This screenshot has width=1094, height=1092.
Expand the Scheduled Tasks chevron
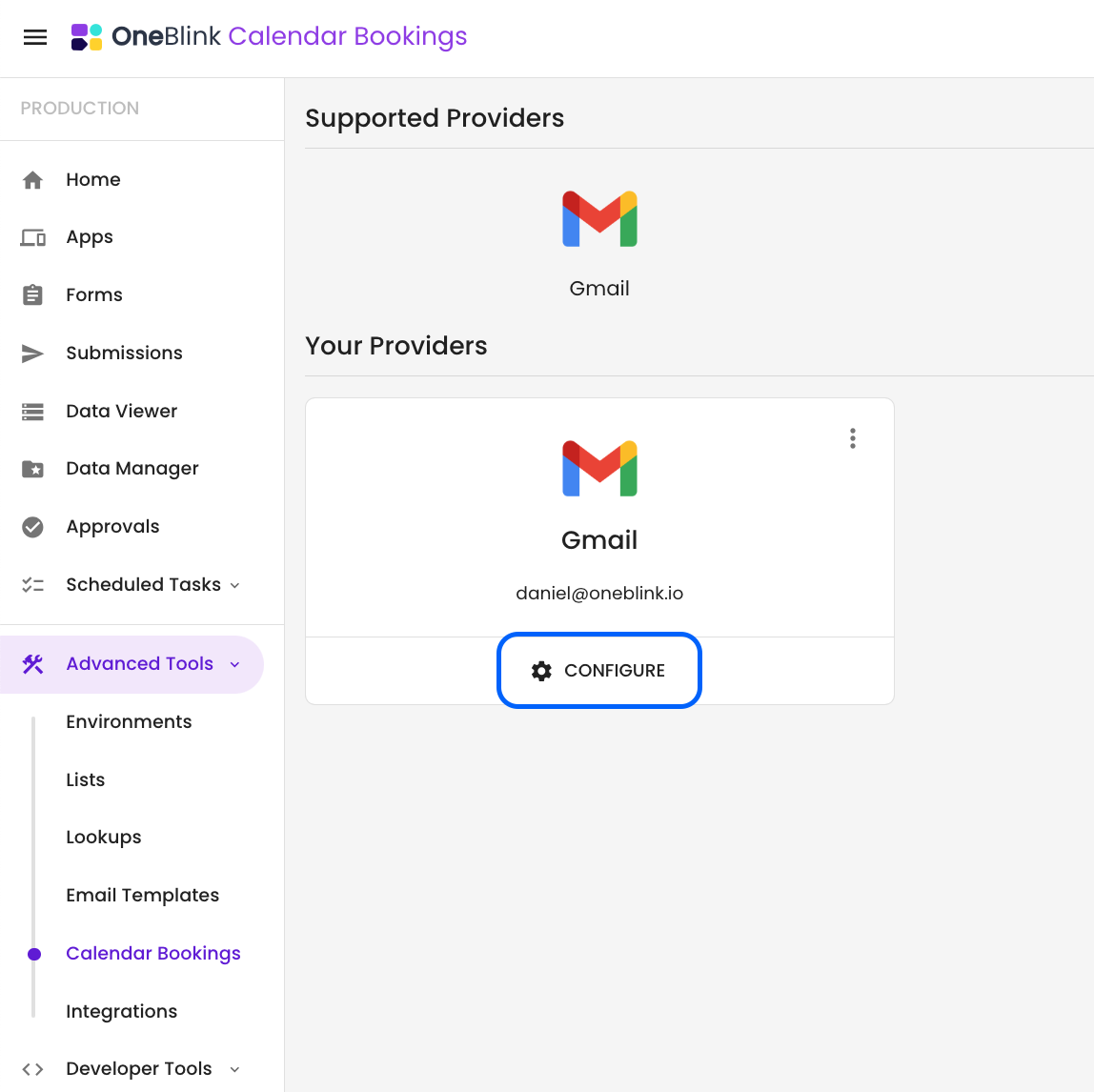[x=235, y=585]
